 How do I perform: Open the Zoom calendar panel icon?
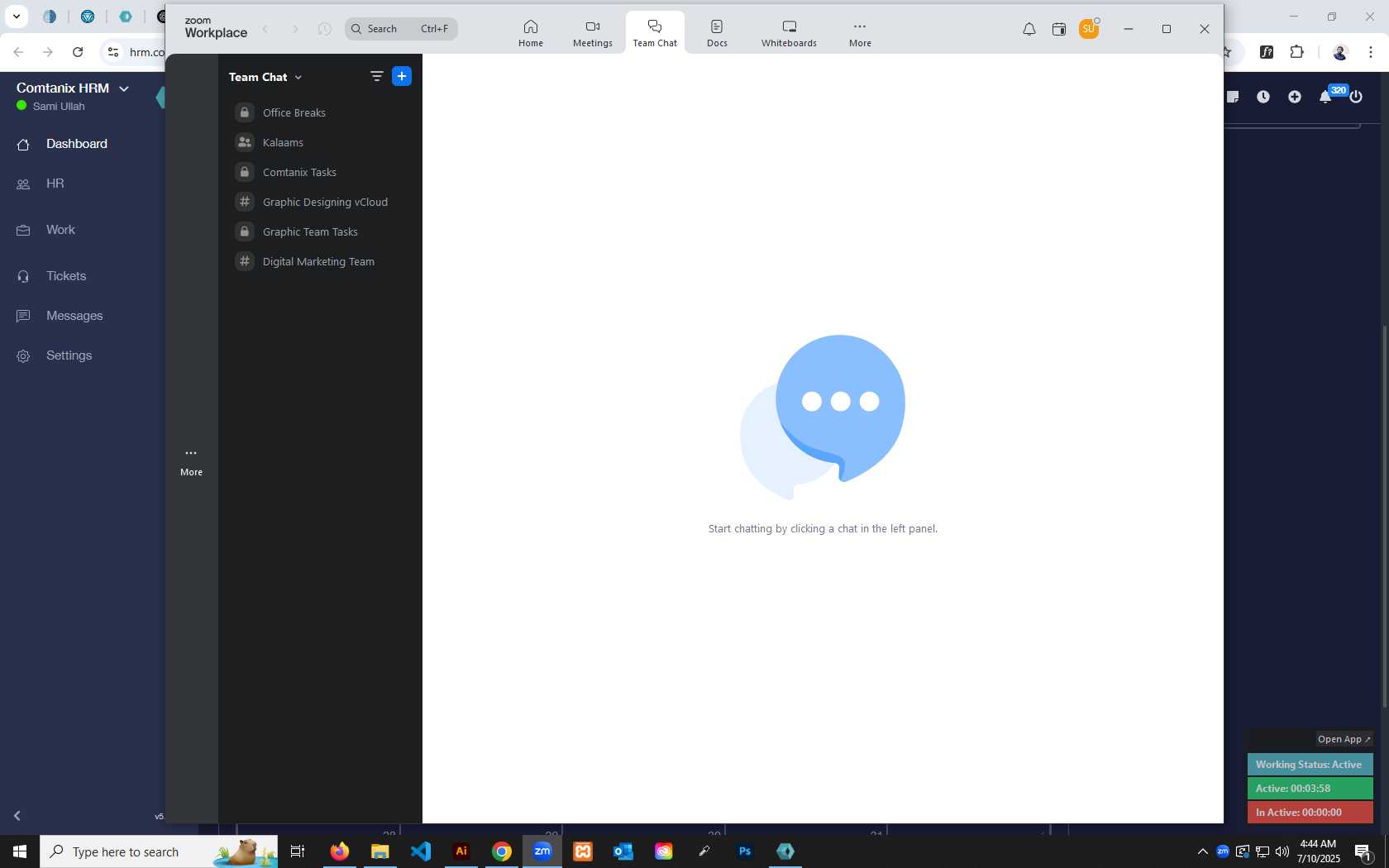1058,29
